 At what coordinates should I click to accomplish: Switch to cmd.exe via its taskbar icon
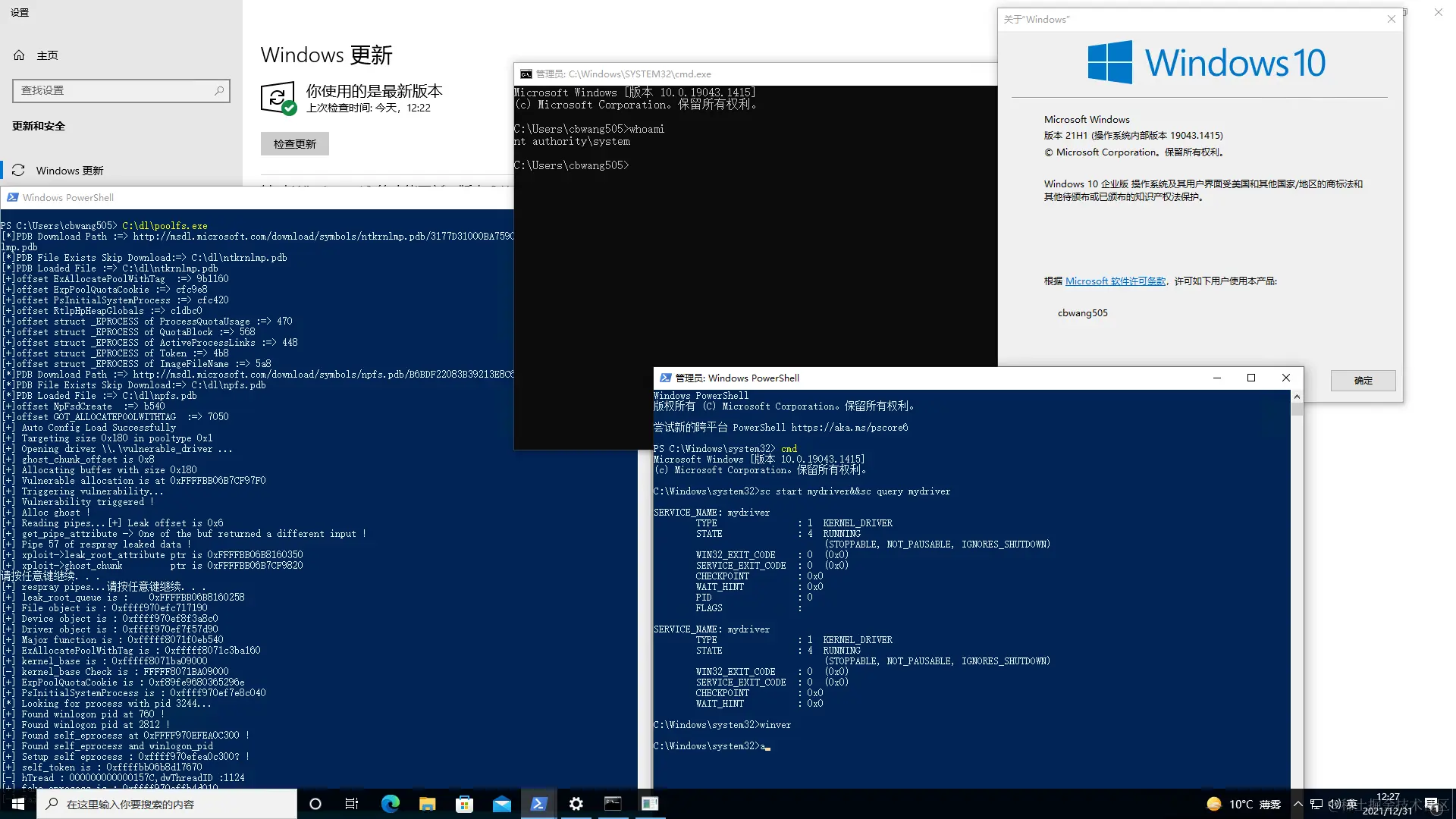(613, 804)
